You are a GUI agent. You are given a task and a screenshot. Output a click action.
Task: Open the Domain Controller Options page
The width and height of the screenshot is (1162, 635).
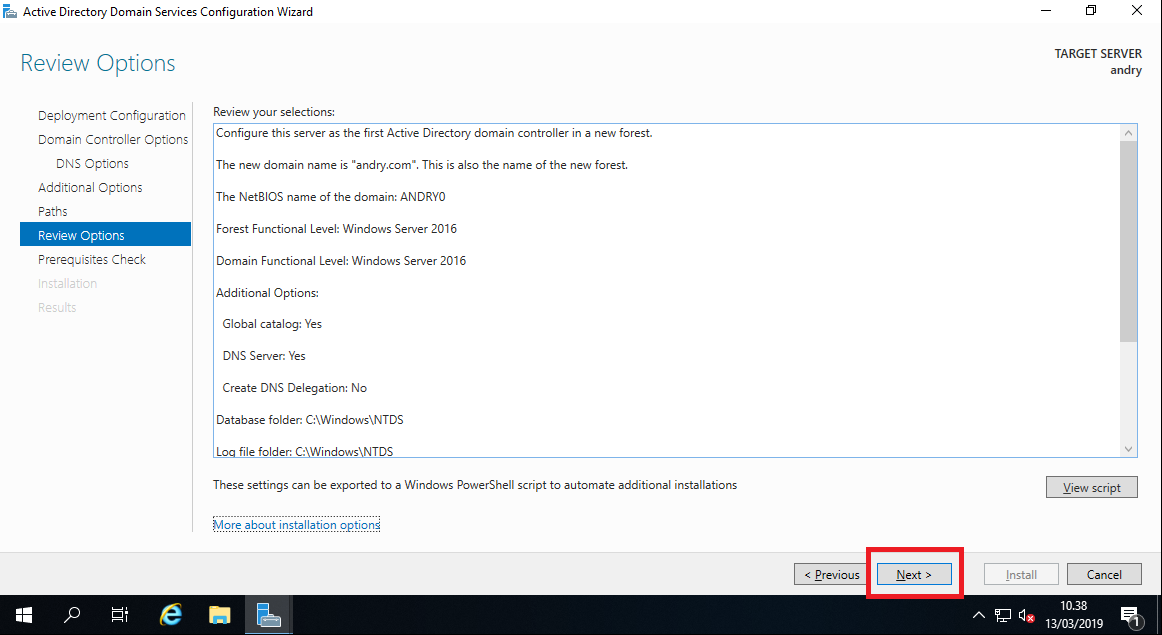click(113, 139)
